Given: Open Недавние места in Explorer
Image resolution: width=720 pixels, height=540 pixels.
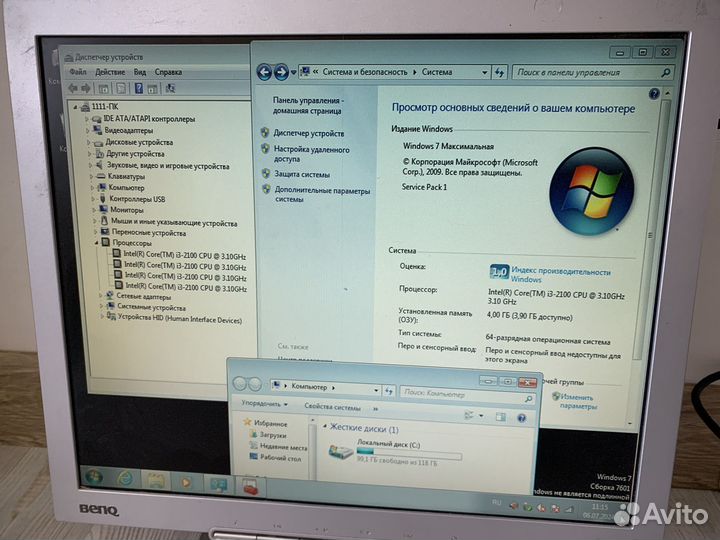Looking at the screenshot, I should point(283,446).
